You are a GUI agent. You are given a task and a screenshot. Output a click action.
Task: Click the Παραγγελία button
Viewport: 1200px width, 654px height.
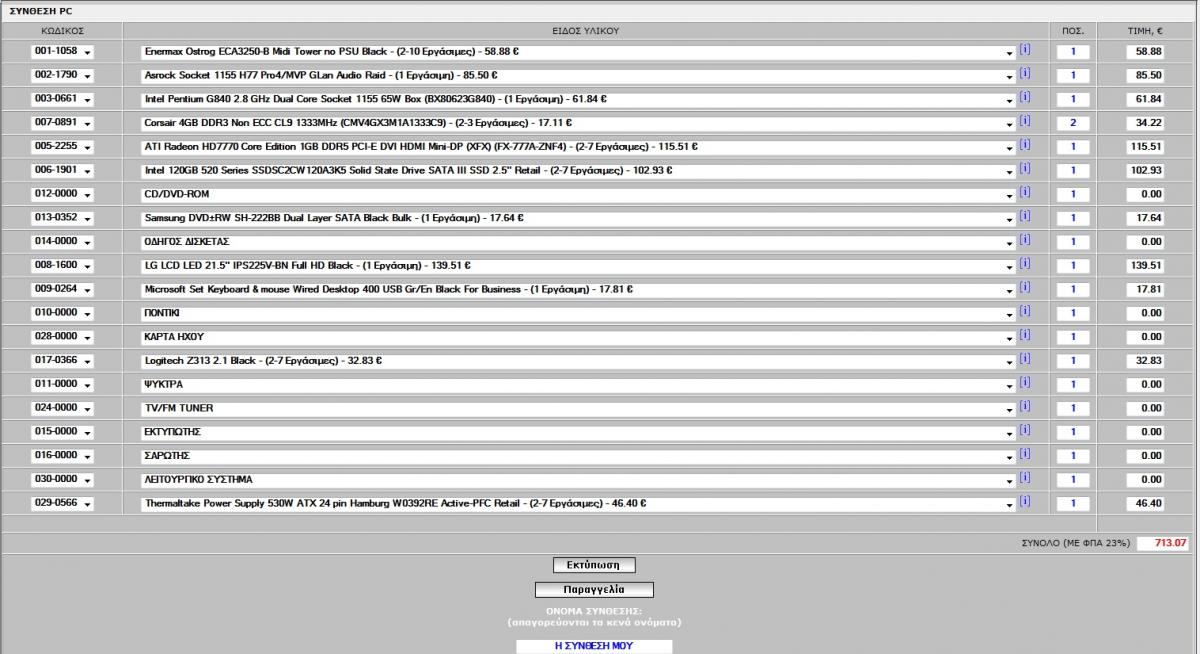(x=594, y=590)
